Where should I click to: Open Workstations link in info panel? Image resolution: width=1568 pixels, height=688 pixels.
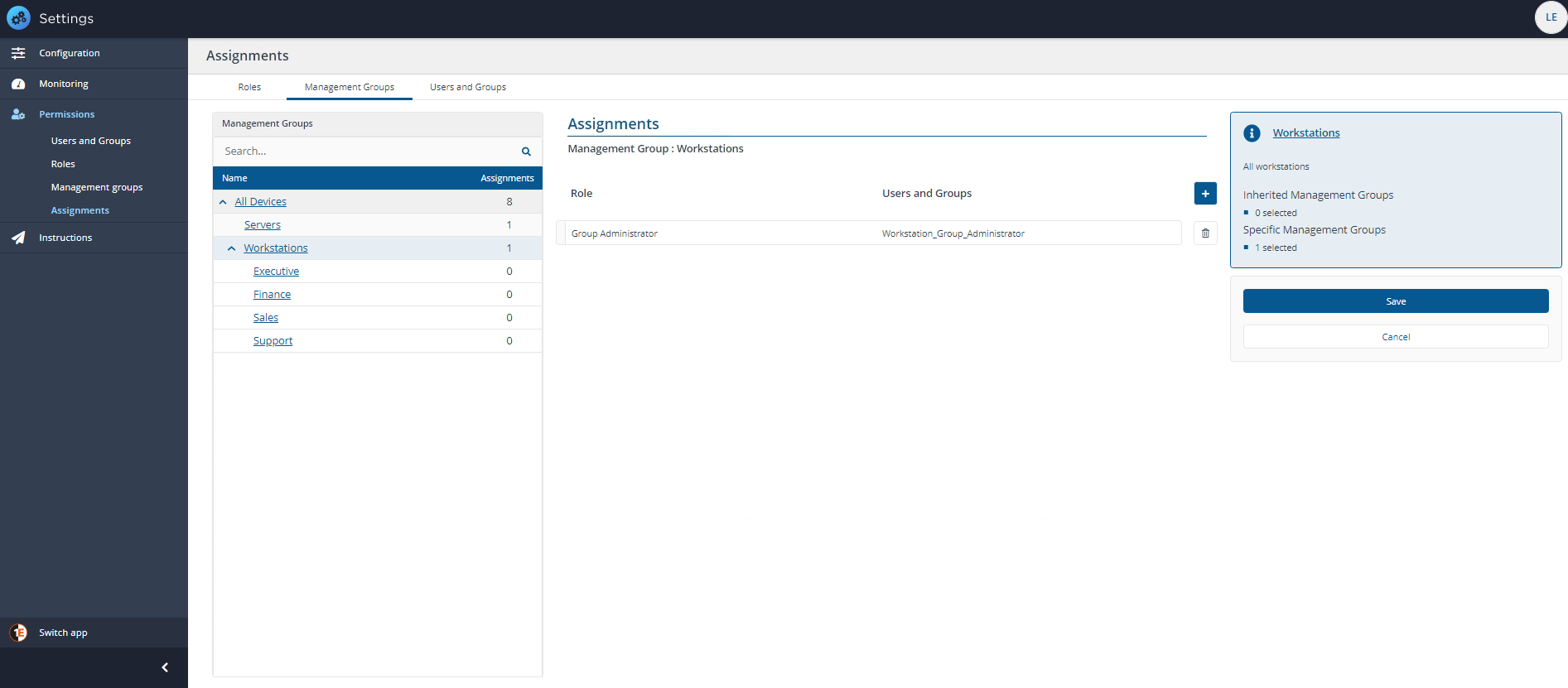tap(1306, 133)
